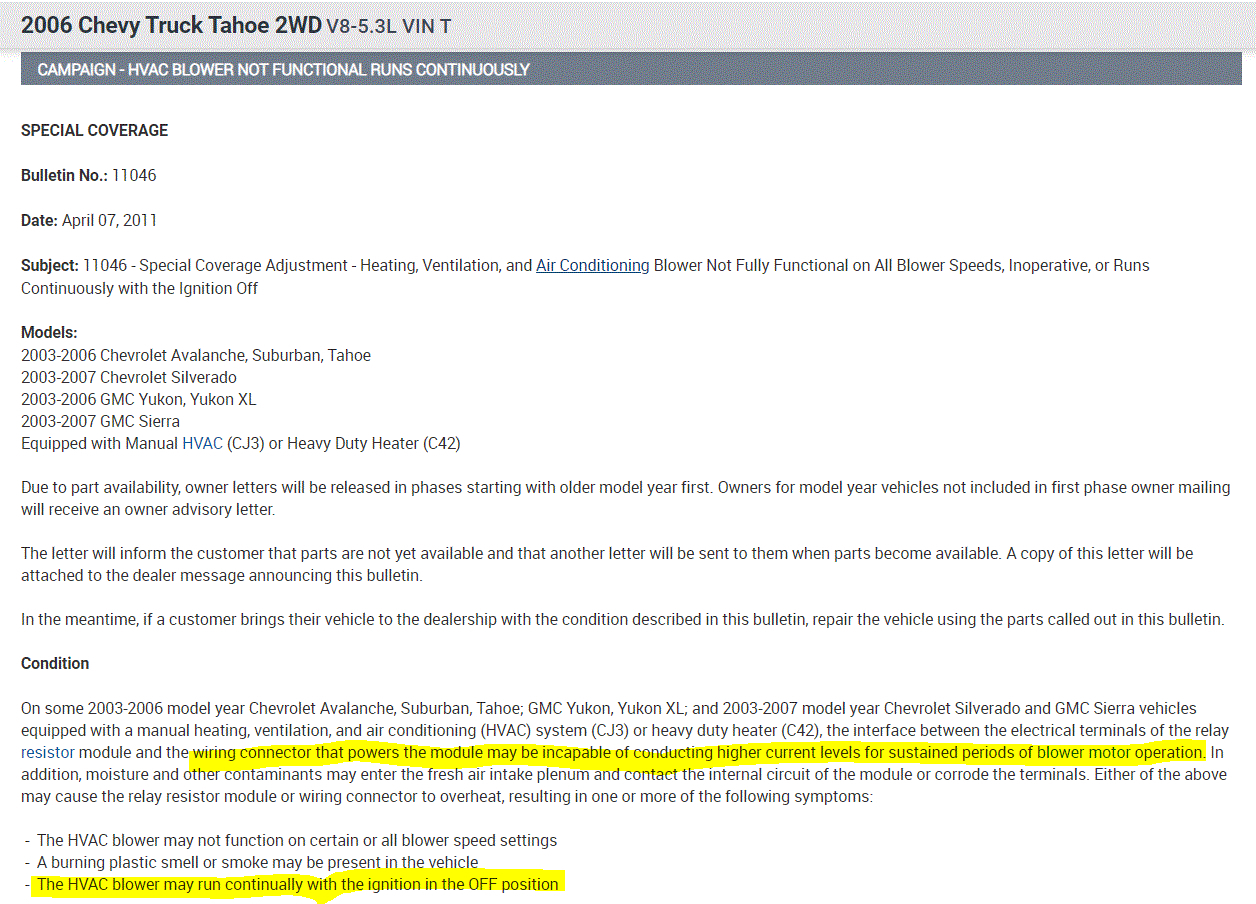Click the burning plastic smell symptom line
Viewport: 1256px width, 904px height.
click(257, 862)
